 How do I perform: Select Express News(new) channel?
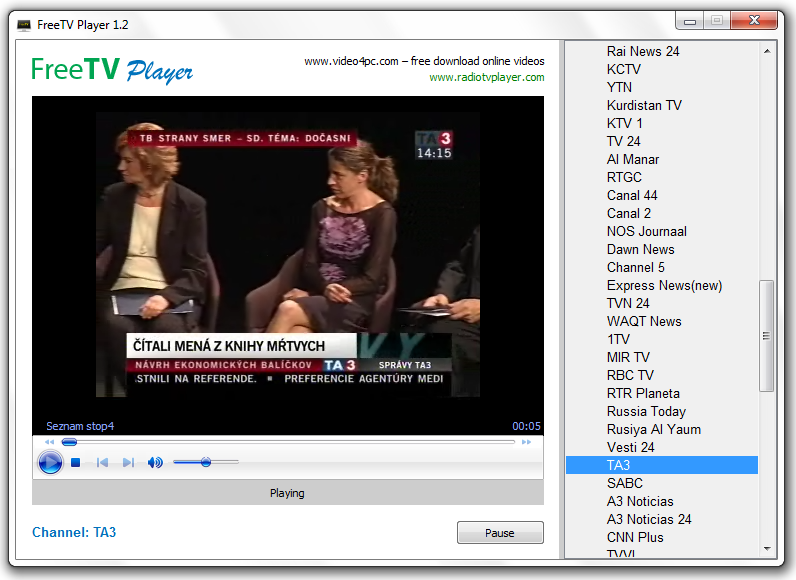(661, 286)
